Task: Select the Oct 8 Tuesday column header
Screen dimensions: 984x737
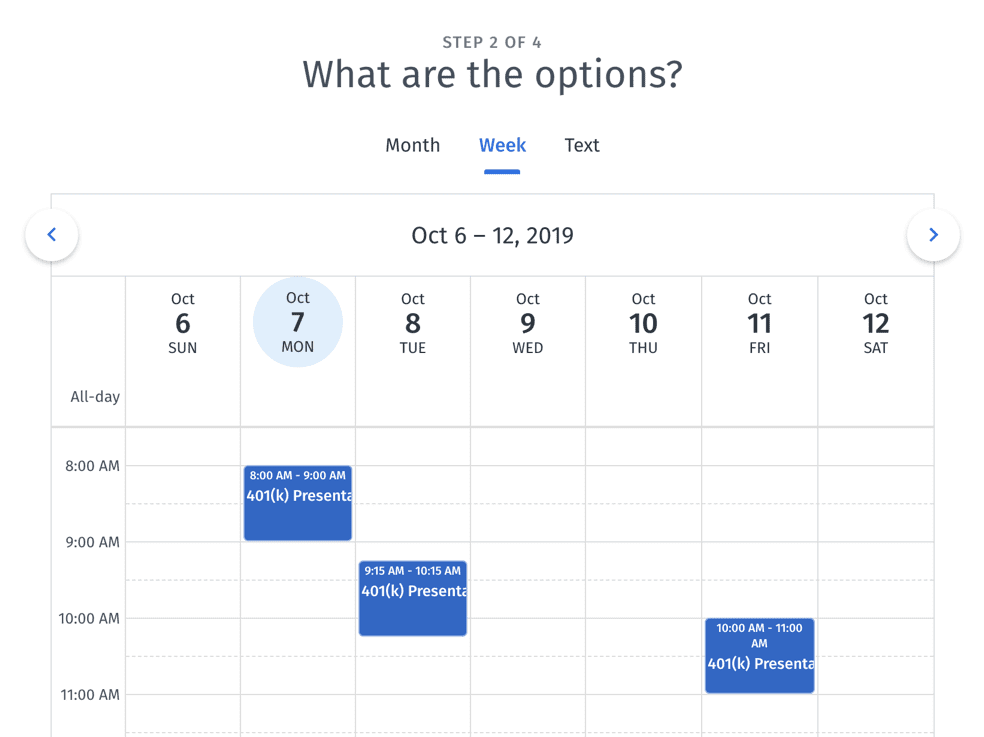Action: pos(413,323)
